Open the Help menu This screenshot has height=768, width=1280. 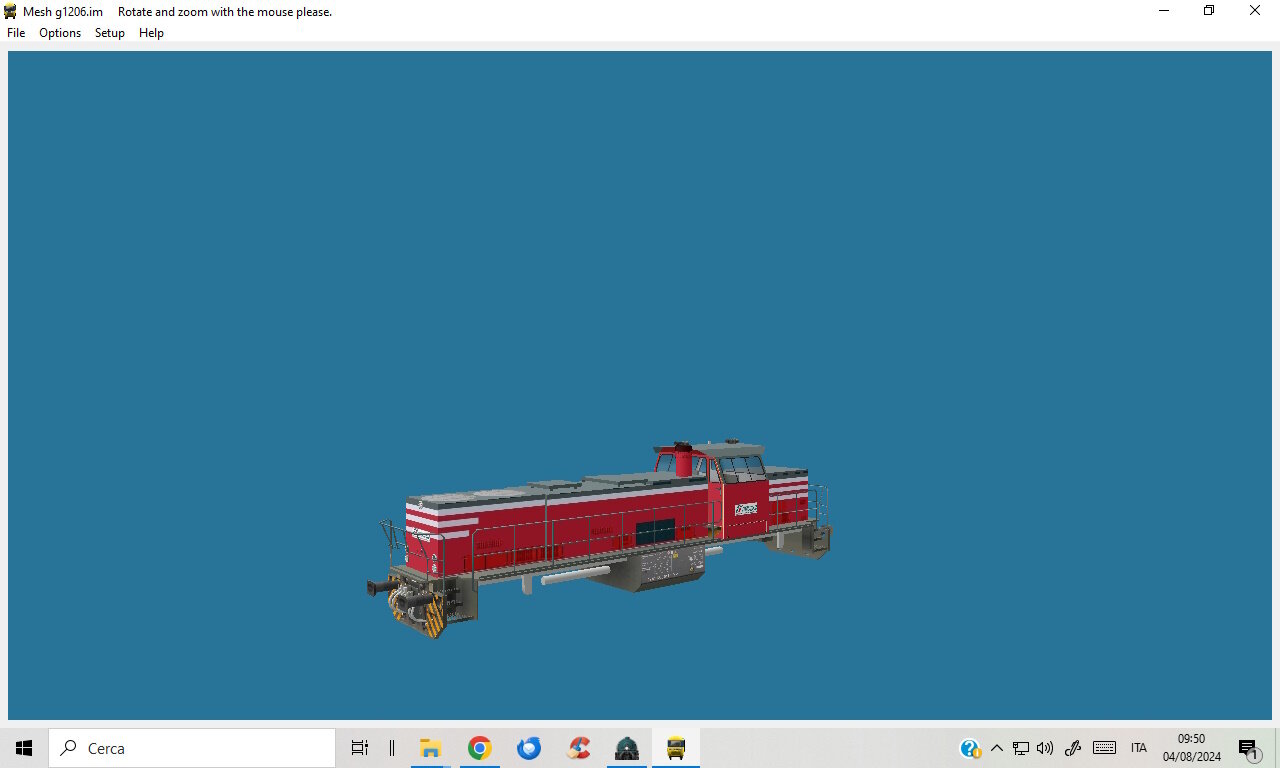tap(151, 33)
